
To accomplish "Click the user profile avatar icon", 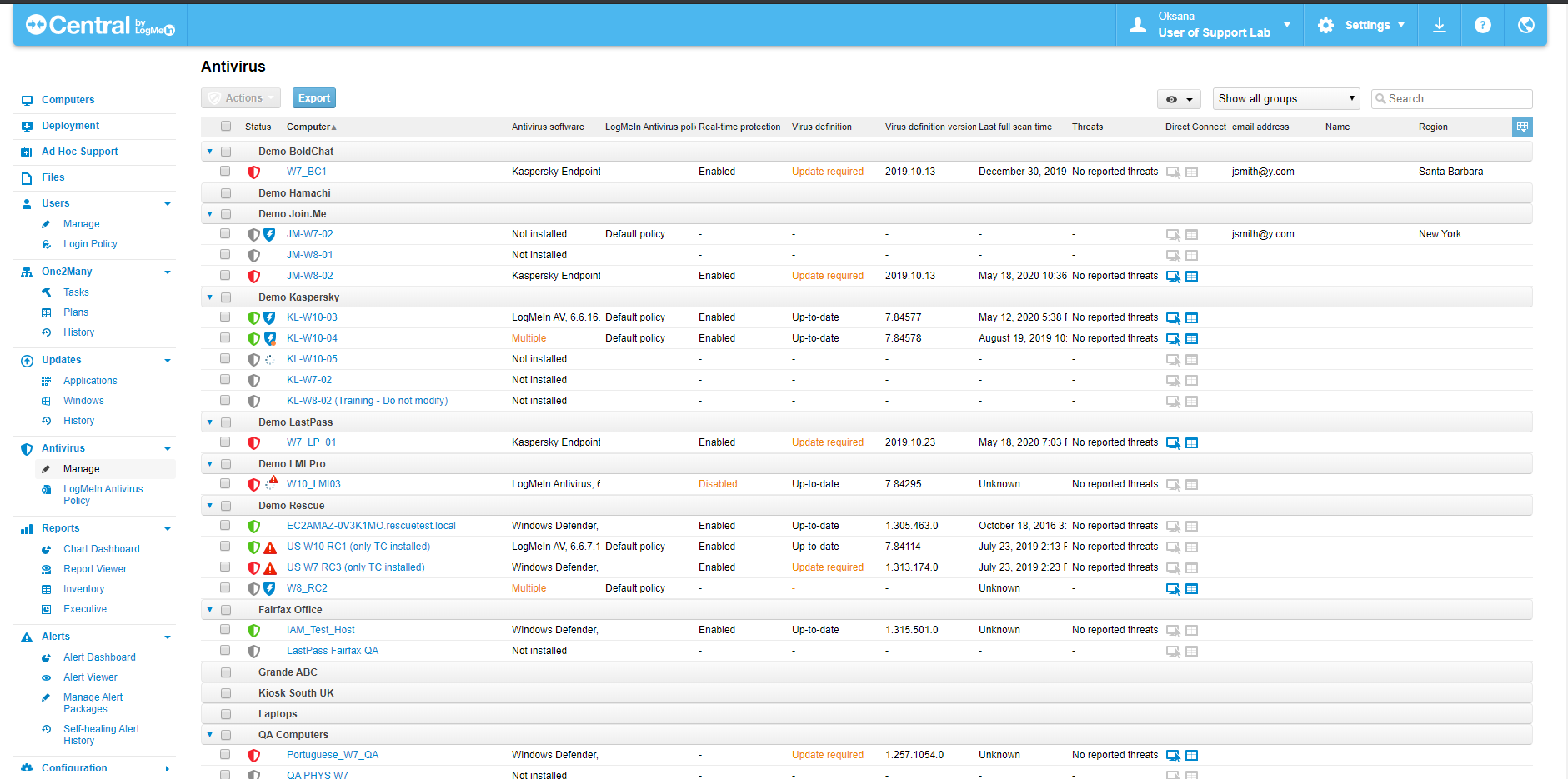I will 1138,26.
